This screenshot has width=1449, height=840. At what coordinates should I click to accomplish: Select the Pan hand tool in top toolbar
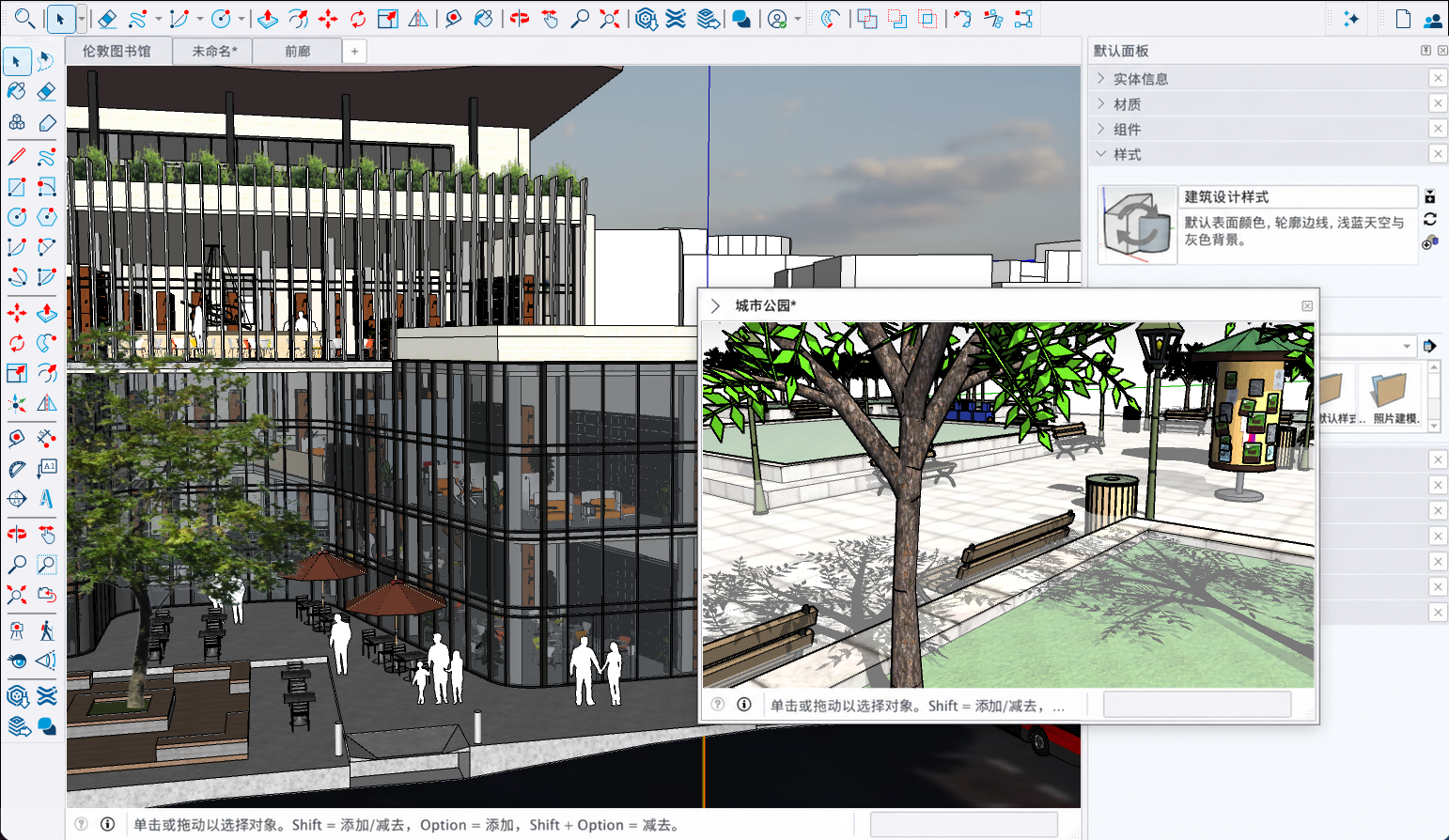pos(550,18)
